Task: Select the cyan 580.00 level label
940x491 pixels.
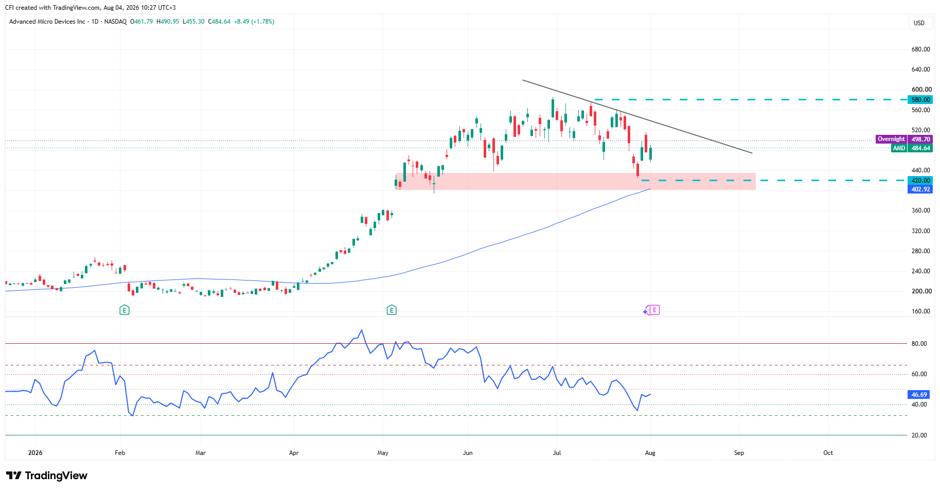Action: [920, 100]
